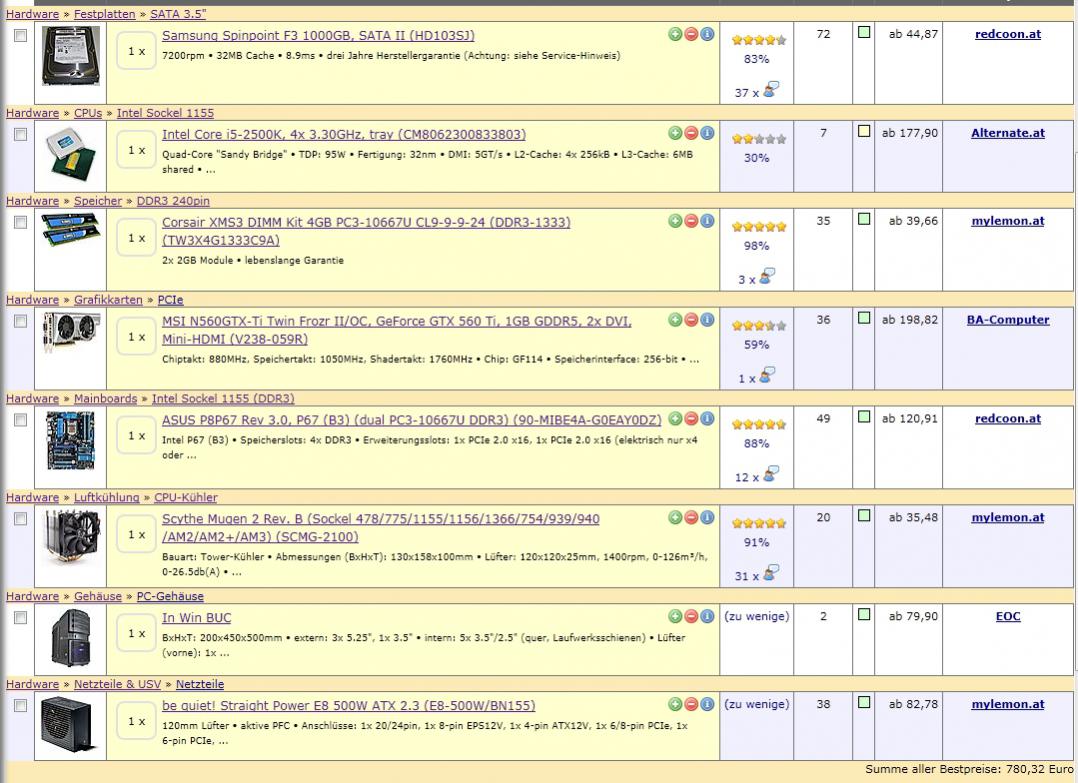Screen dimensions: 1078x783
Task: Open the Speicher category breadcrumb
Action: pos(98,201)
